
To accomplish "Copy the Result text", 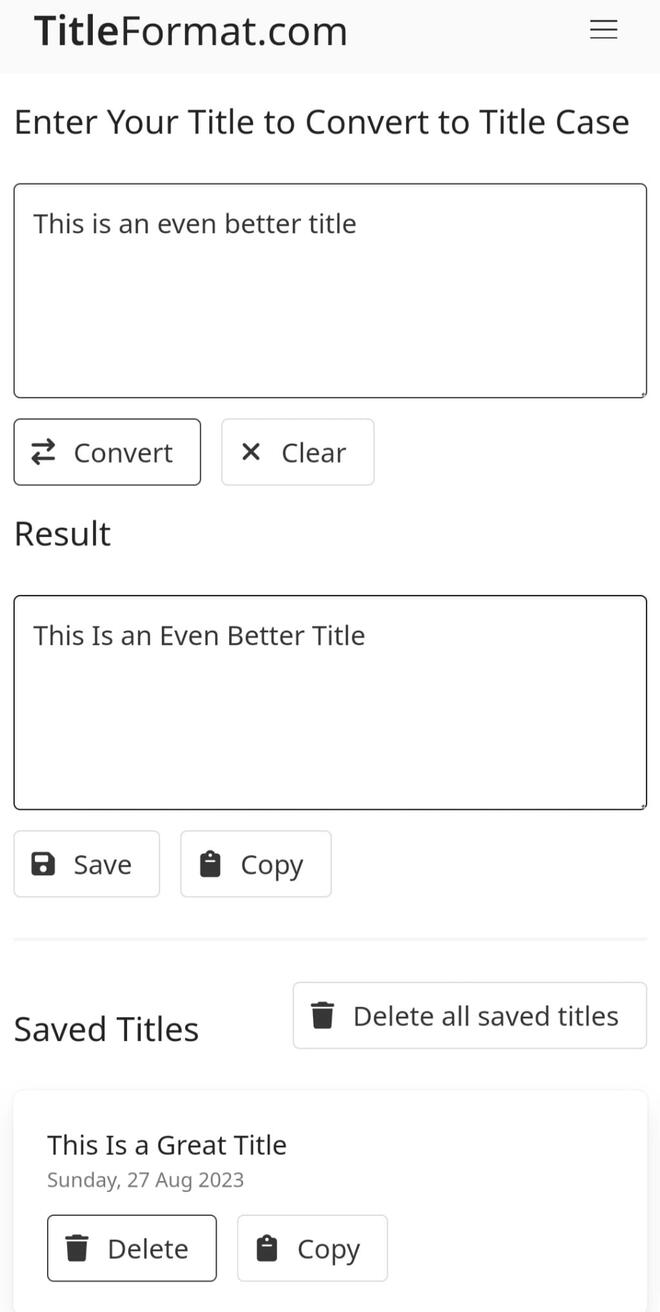I will coord(256,864).
